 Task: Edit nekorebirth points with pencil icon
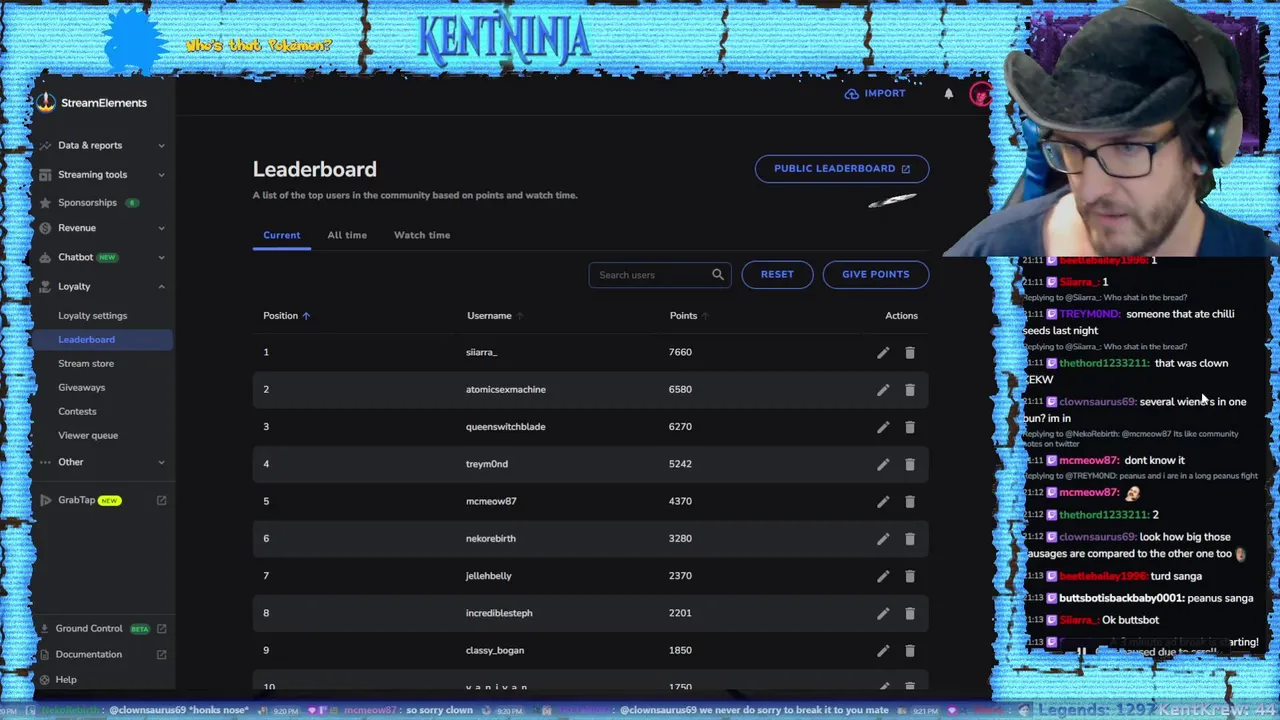click(x=883, y=539)
